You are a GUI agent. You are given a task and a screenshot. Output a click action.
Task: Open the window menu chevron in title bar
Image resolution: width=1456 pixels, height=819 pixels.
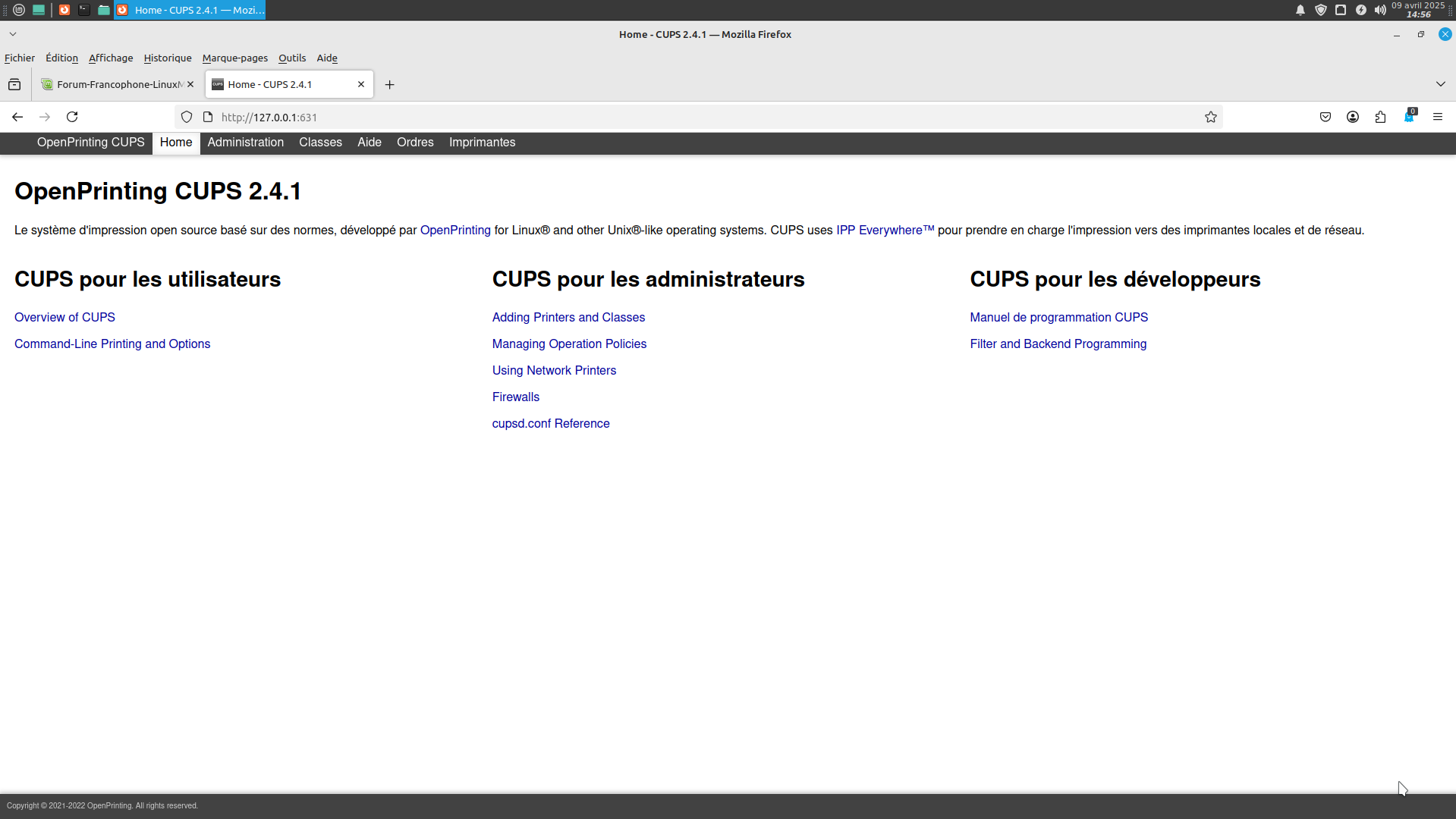pos(13,34)
